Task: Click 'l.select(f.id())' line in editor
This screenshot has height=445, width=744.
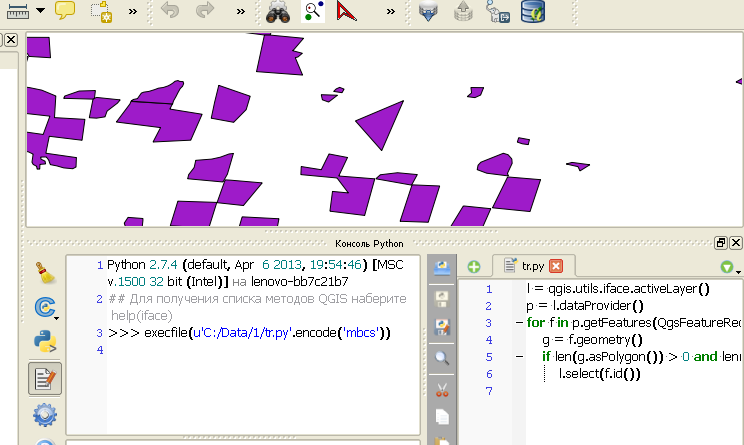Action: [x=600, y=374]
